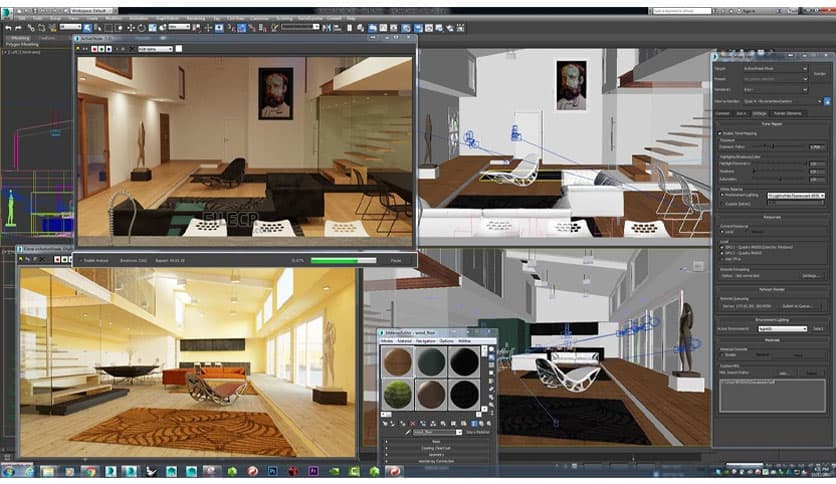836x484 pixels.
Task: Expand the first rollout in Material Editor
Action: click(436, 442)
